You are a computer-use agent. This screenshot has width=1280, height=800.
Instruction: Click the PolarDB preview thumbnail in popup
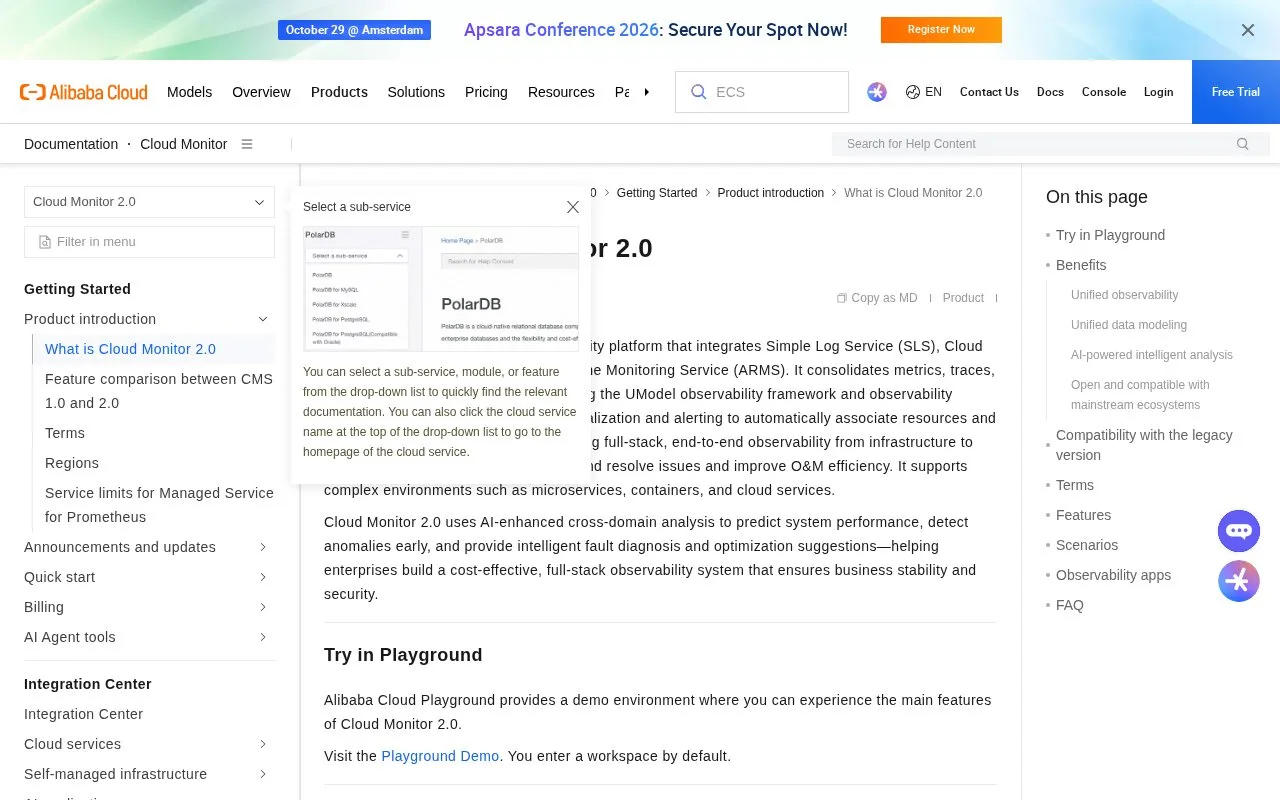[x=441, y=289]
